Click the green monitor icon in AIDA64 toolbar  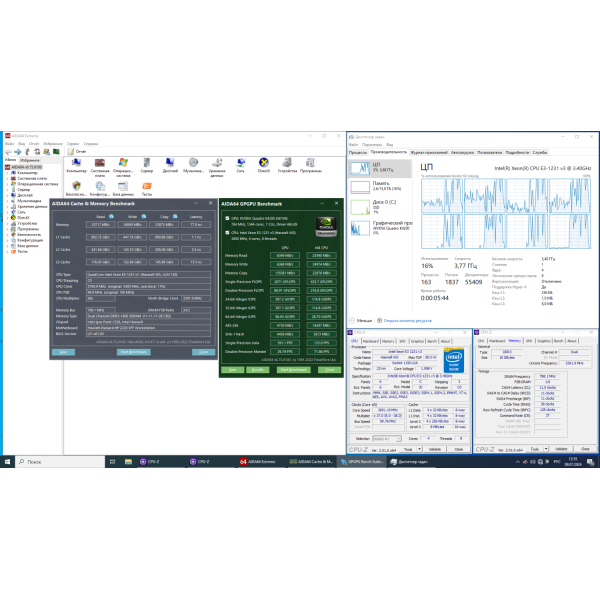[56, 152]
